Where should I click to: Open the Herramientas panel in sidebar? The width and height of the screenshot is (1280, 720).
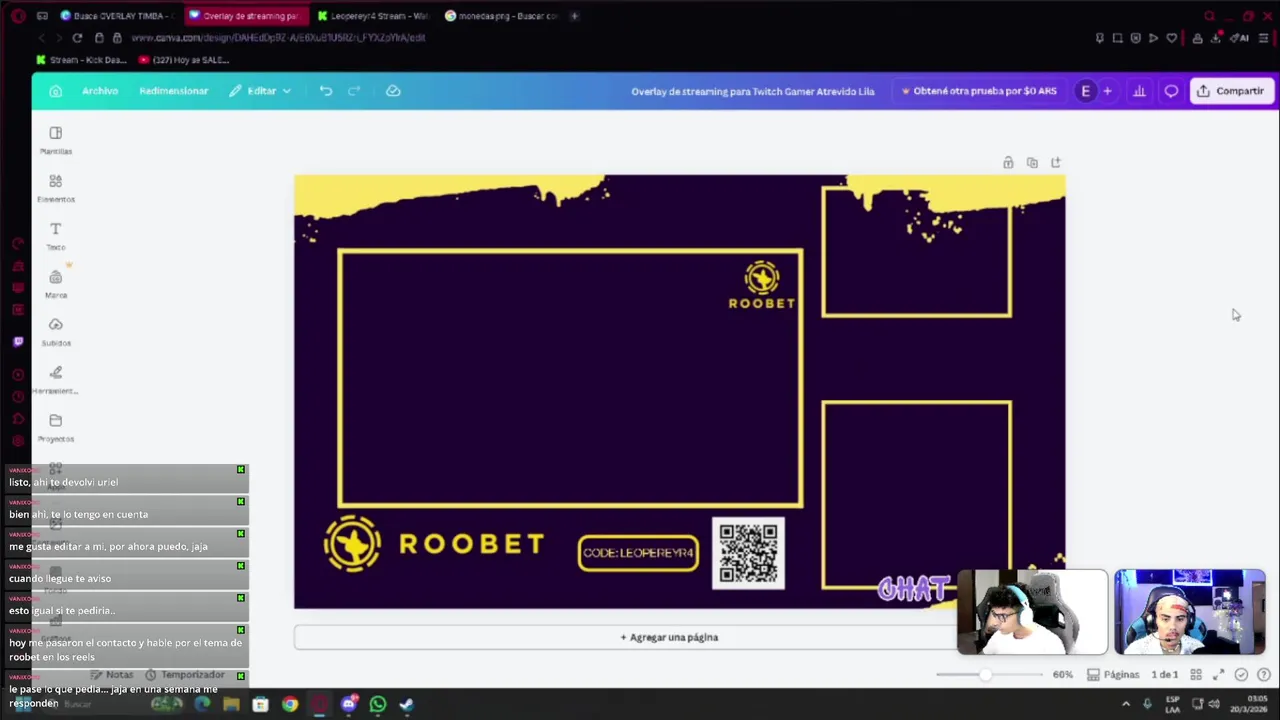tap(56, 380)
